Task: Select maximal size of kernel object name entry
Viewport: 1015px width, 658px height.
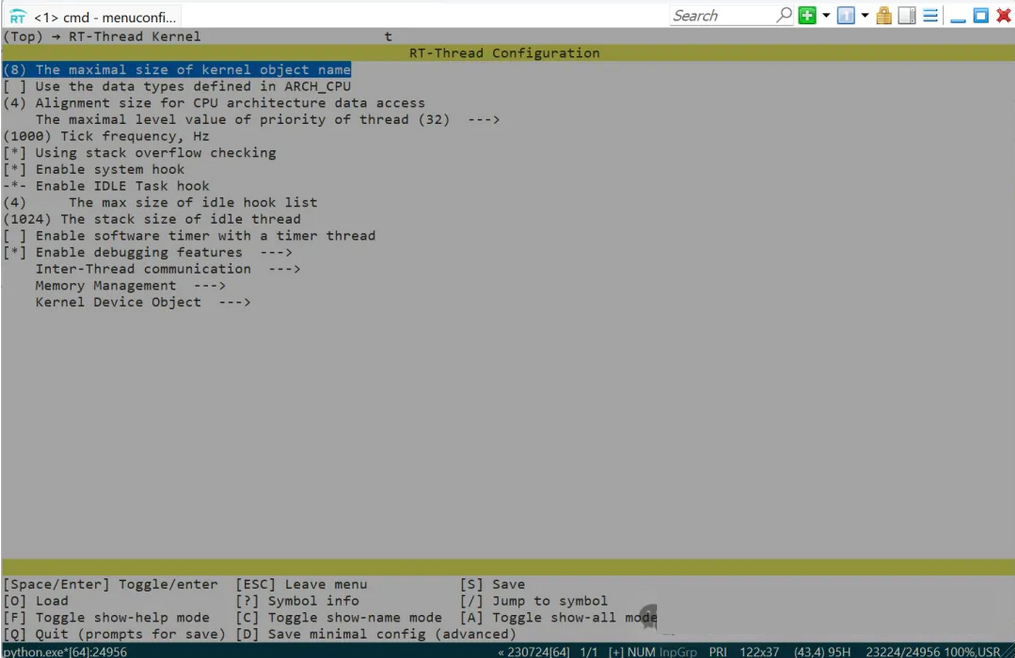Action: 177,69
